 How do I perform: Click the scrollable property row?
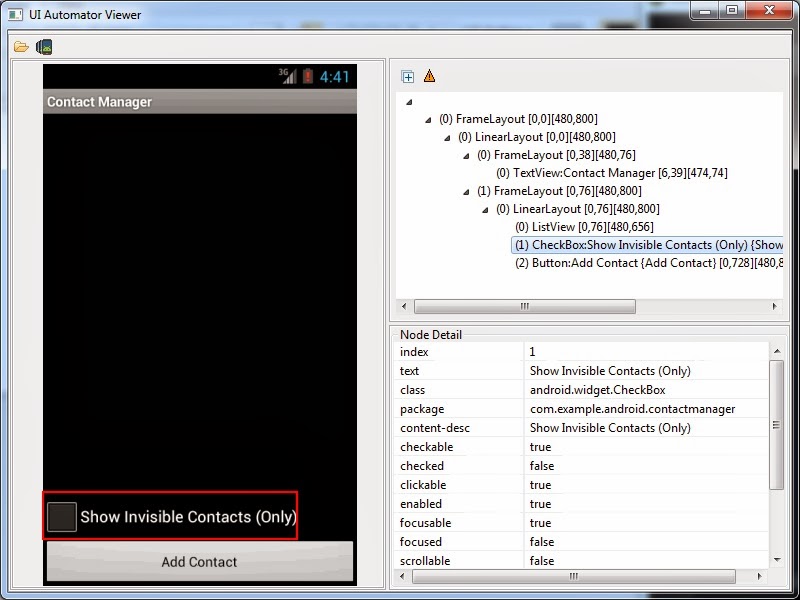pyautogui.click(x=581, y=560)
